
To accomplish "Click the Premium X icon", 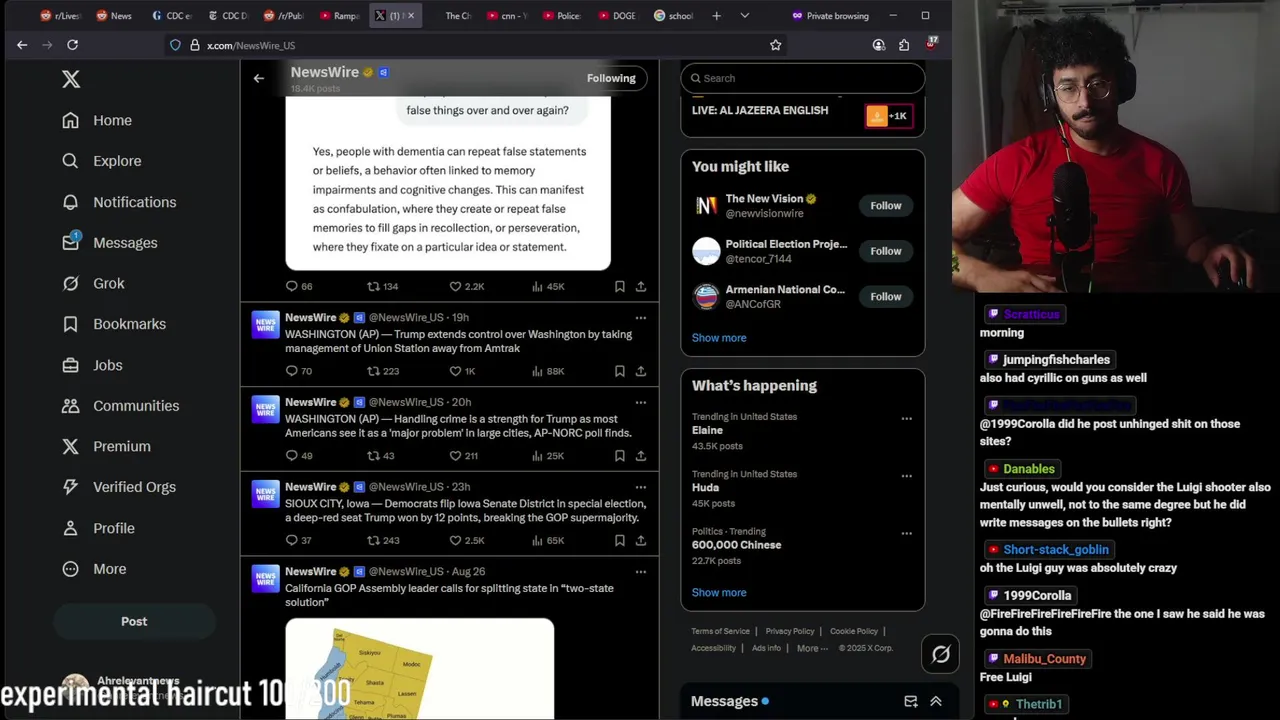I will pyautogui.click(x=70, y=446).
